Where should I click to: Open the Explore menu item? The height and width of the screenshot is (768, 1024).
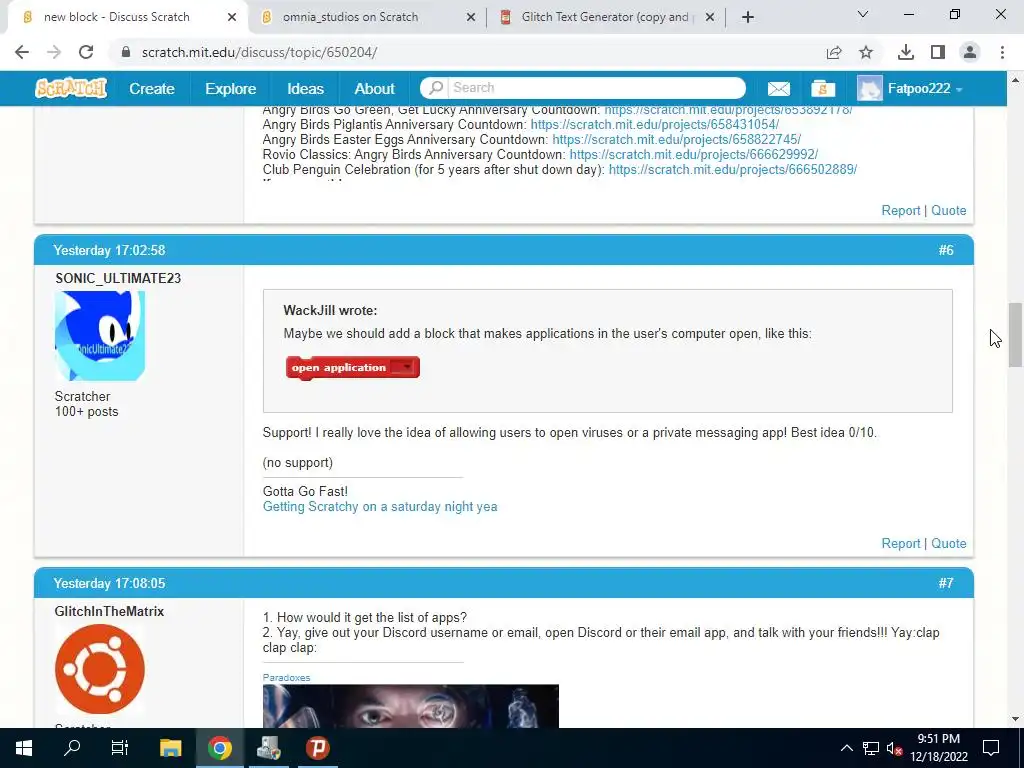pyautogui.click(x=231, y=88)
